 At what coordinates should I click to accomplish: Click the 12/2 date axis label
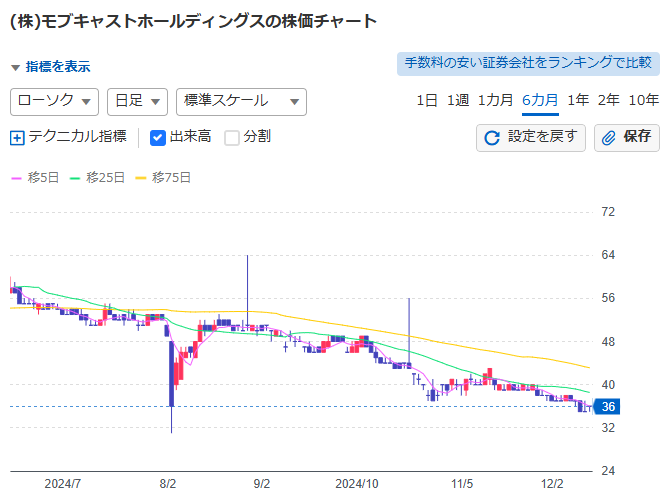click(x=552, y=484)
